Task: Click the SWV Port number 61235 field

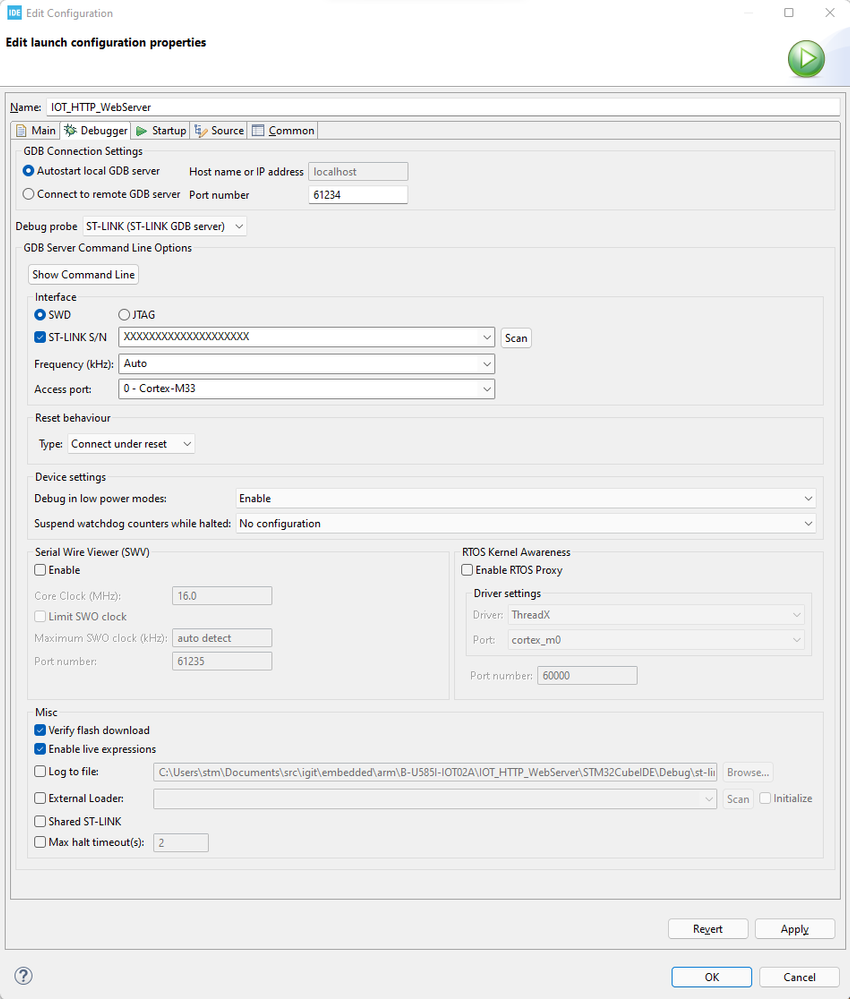Action: click(222, 661)
